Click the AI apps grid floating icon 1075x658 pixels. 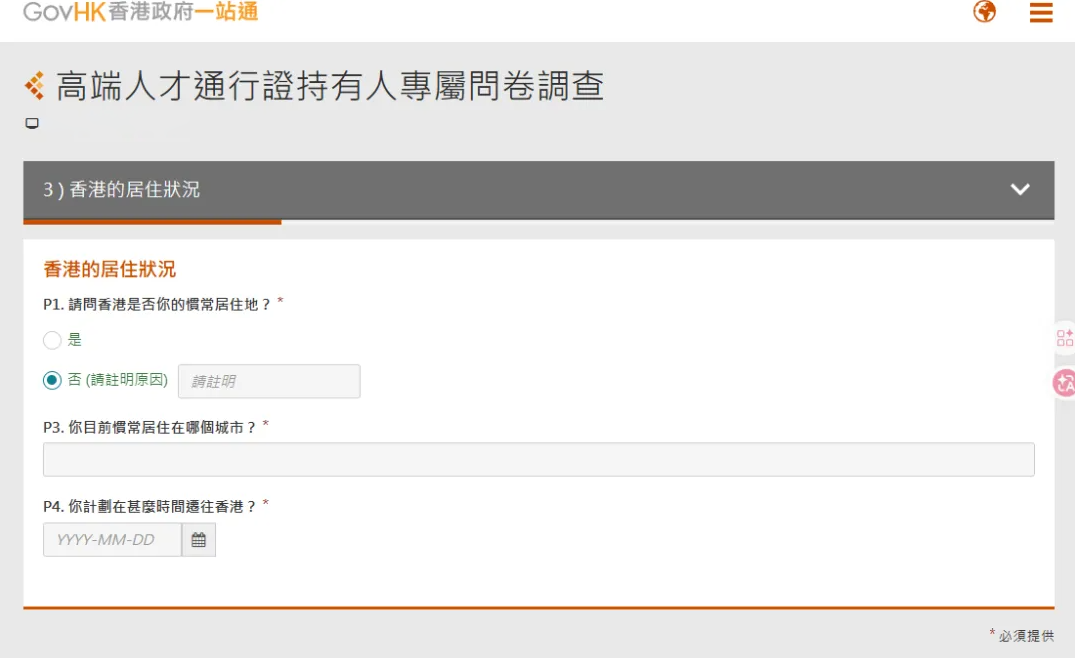tap(1064, 338)
